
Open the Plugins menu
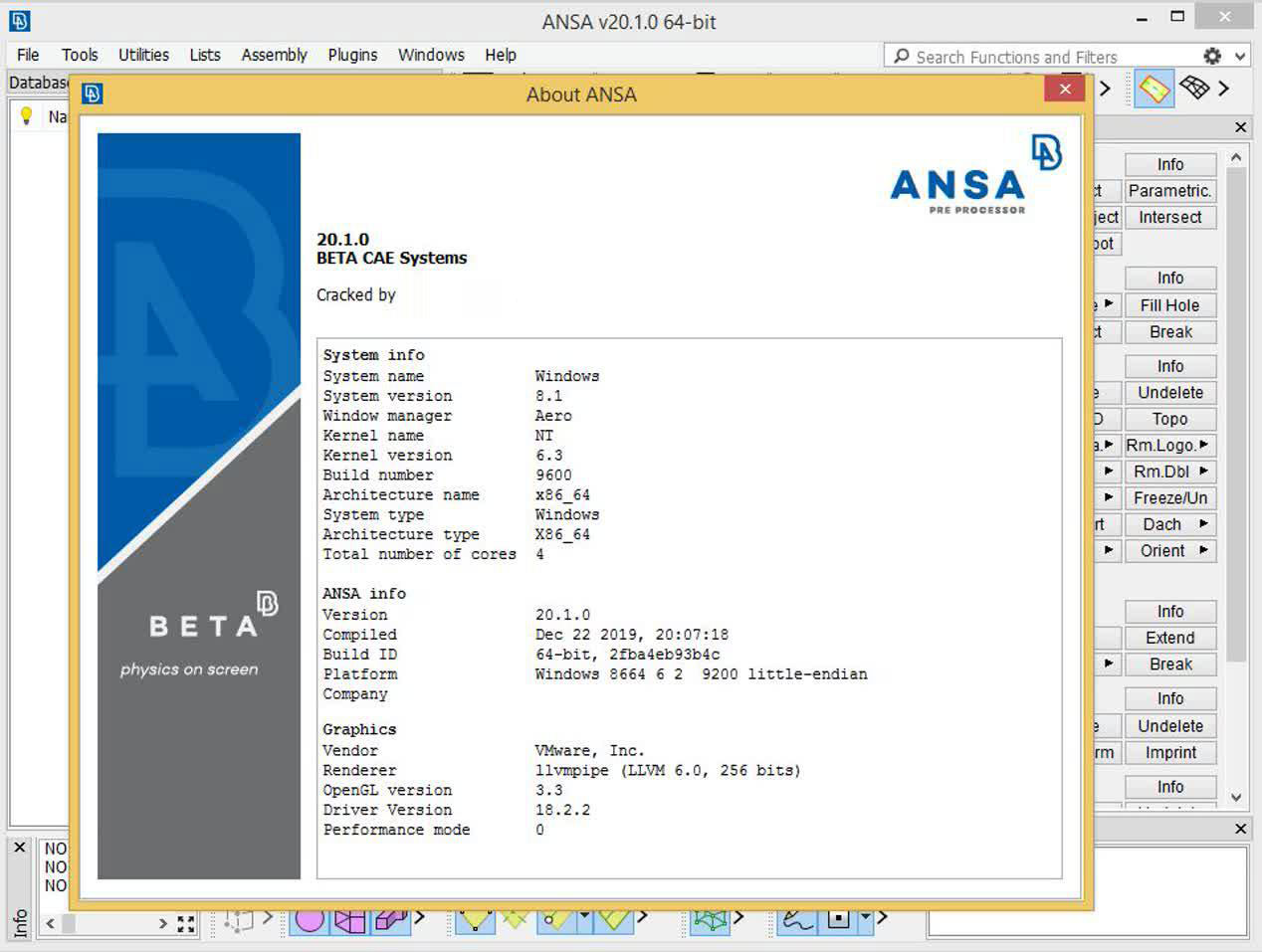[x=352, y=55]
